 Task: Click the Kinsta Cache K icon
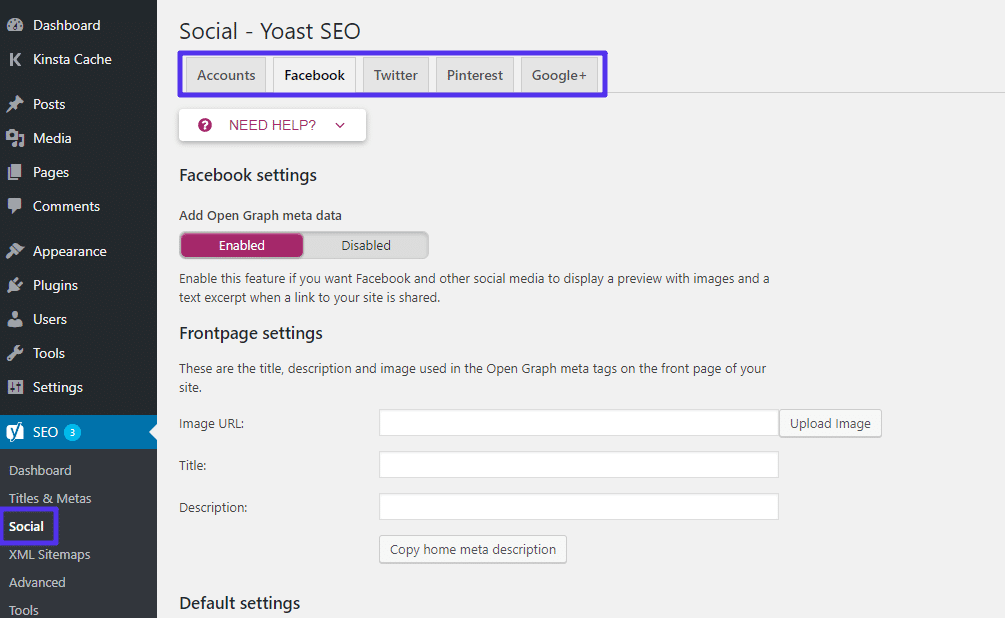point(15,60)
